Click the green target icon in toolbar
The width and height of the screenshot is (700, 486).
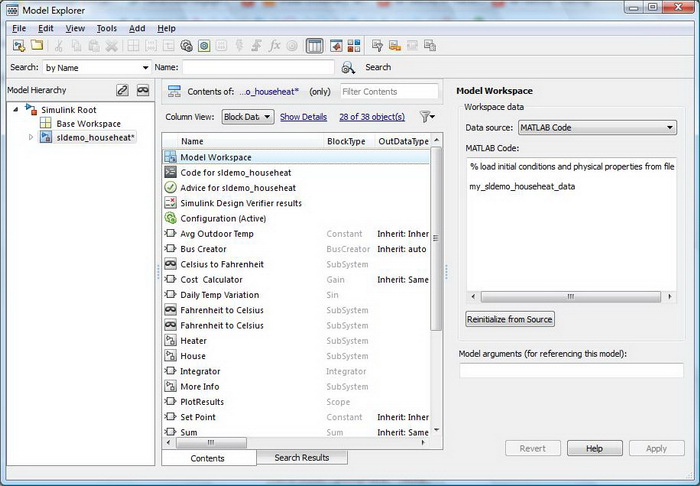coord(204,46)
